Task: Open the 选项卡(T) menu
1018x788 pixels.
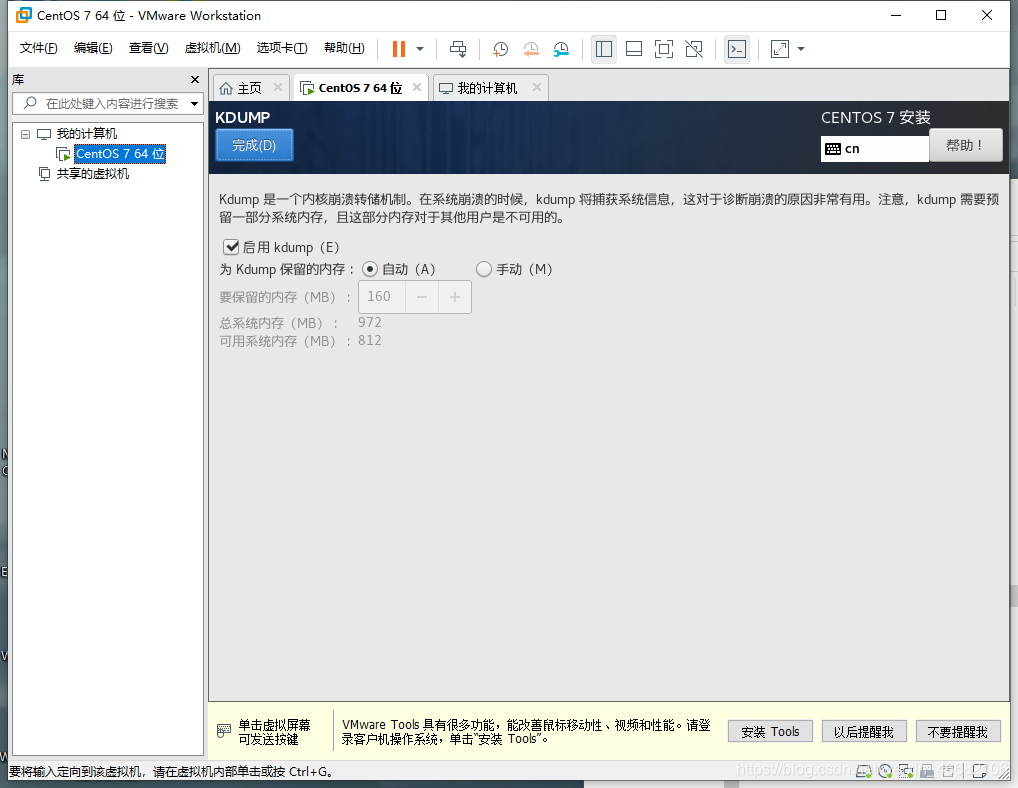Action: click(282, 48)
